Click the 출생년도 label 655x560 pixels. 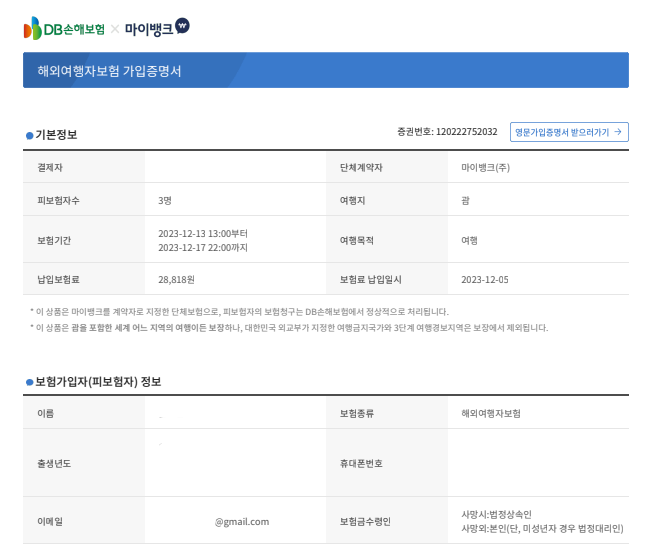click(x=54, y=463)
